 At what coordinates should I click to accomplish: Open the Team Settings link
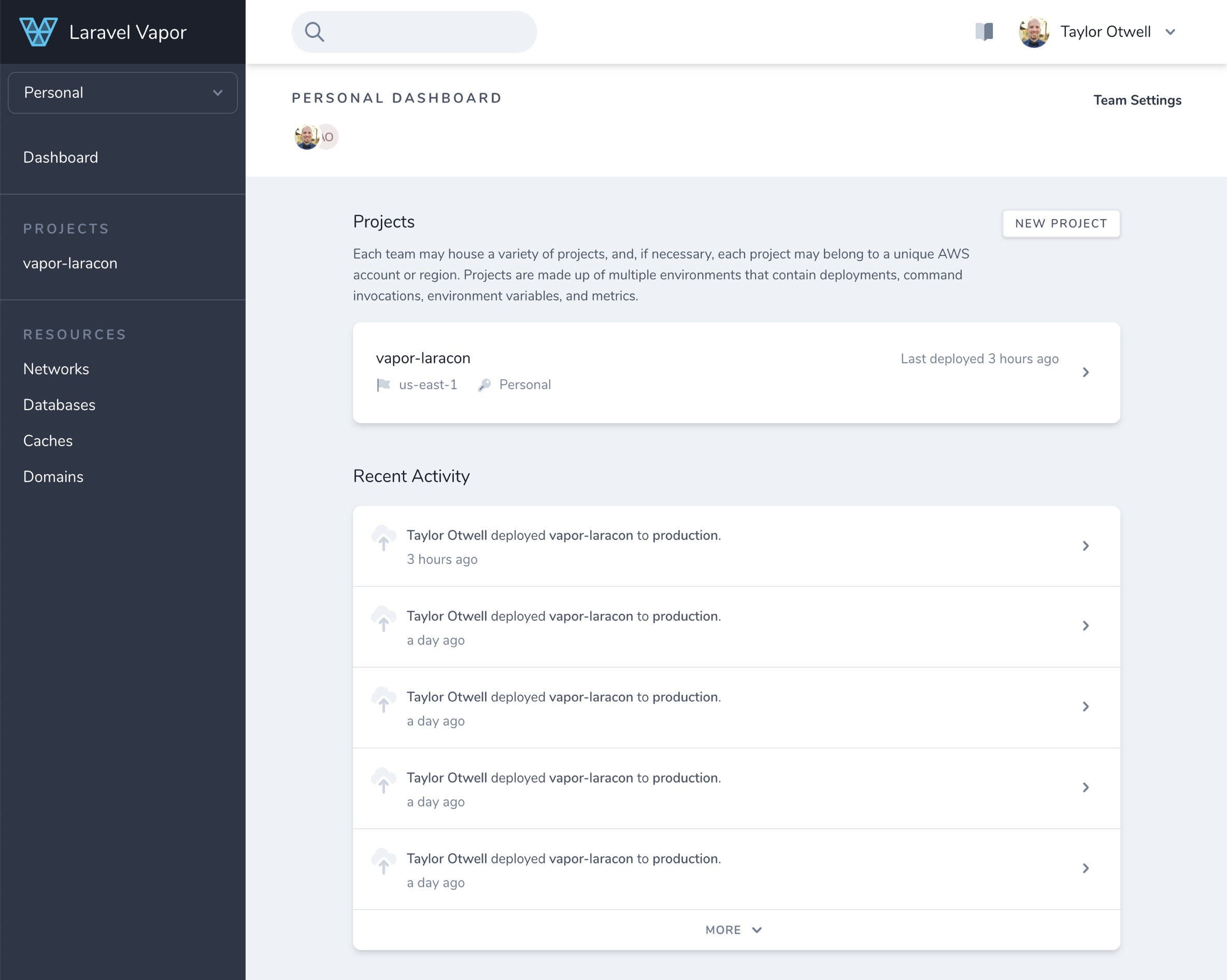pyautogui.click(x=1137, y=100)
